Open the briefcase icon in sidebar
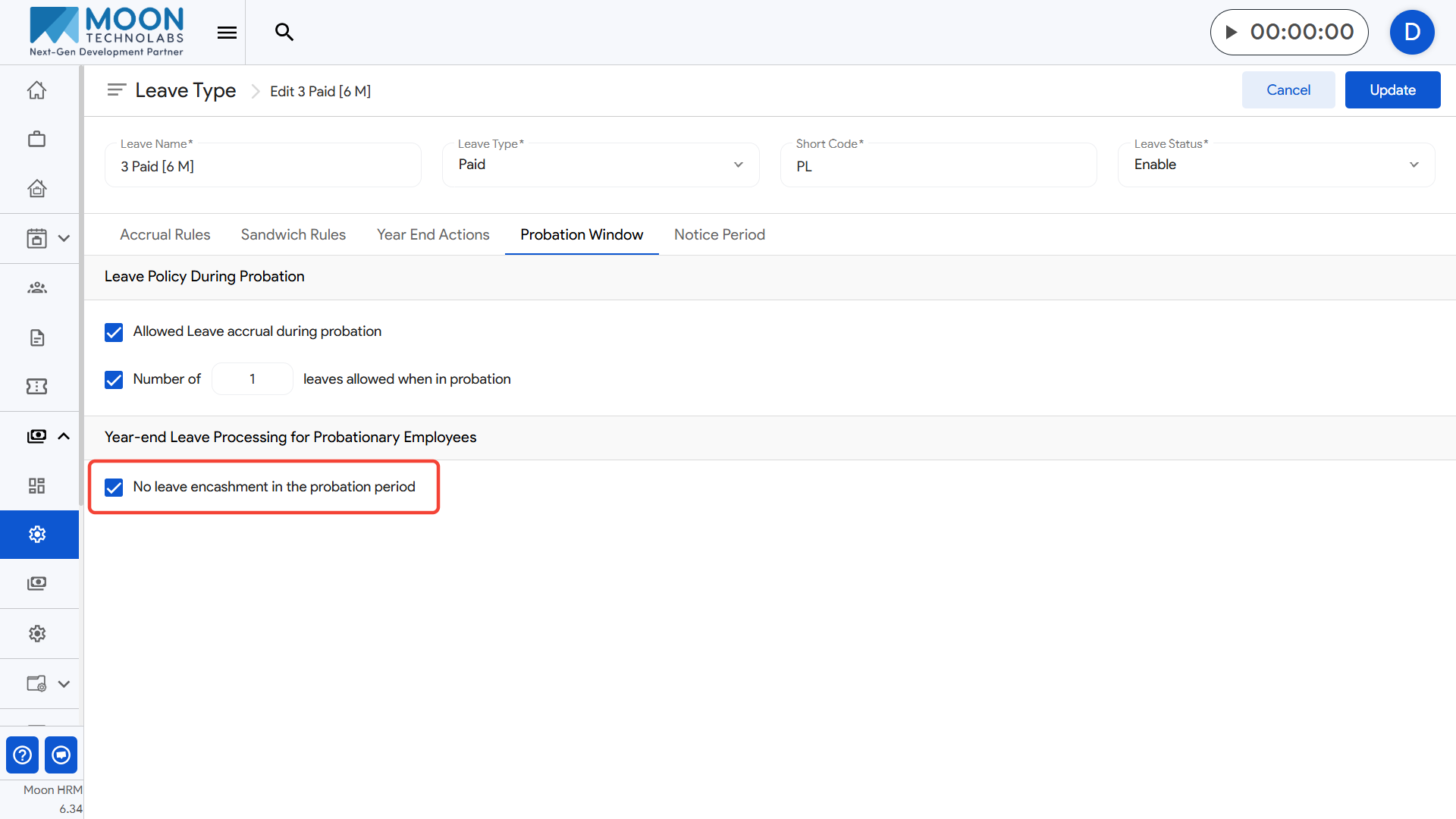Screen dimensions: 1456x819 (x=36, y=140)
